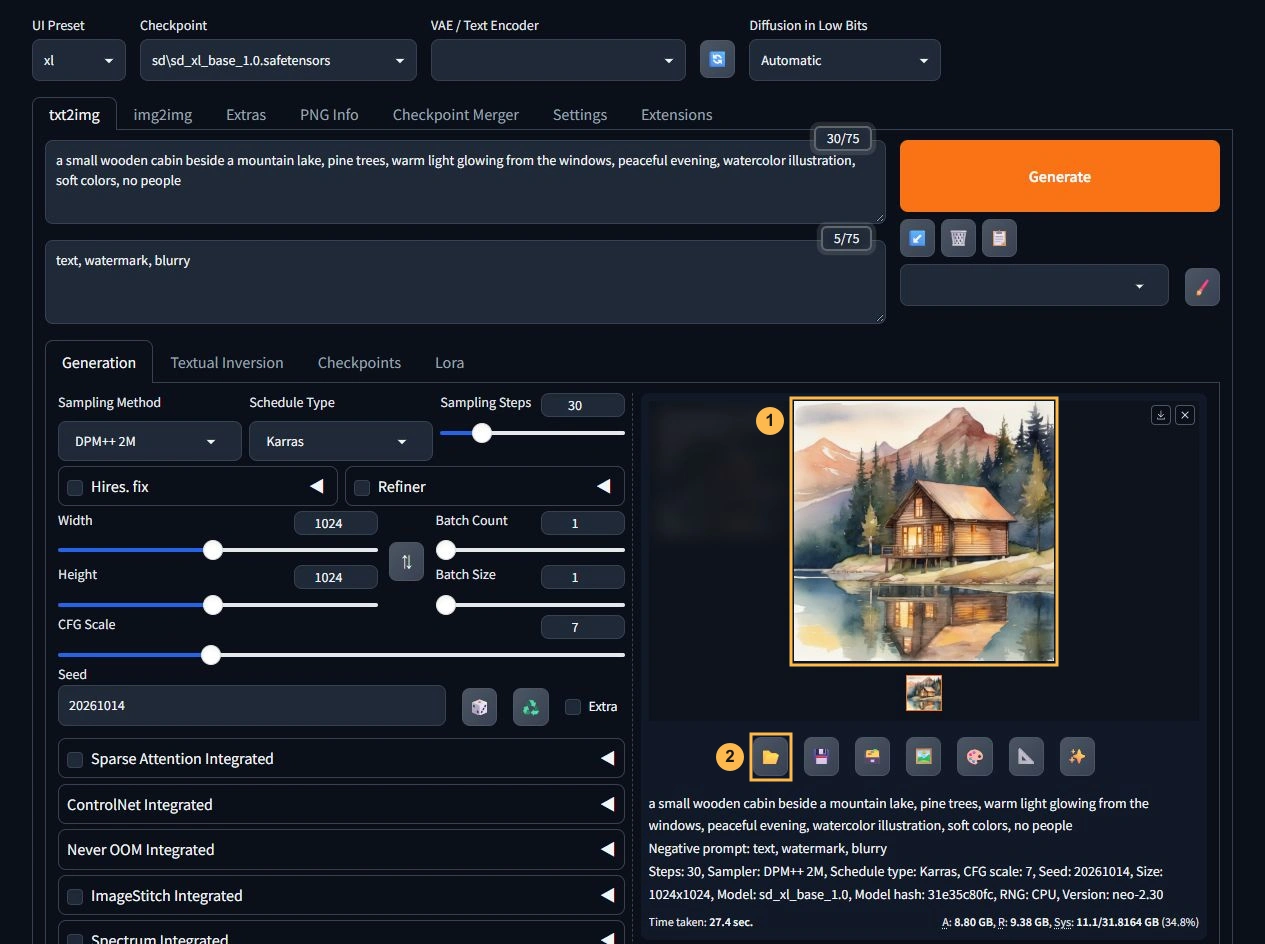Refresh the VAE list with blue refresh icon

[x=717, y=60]
